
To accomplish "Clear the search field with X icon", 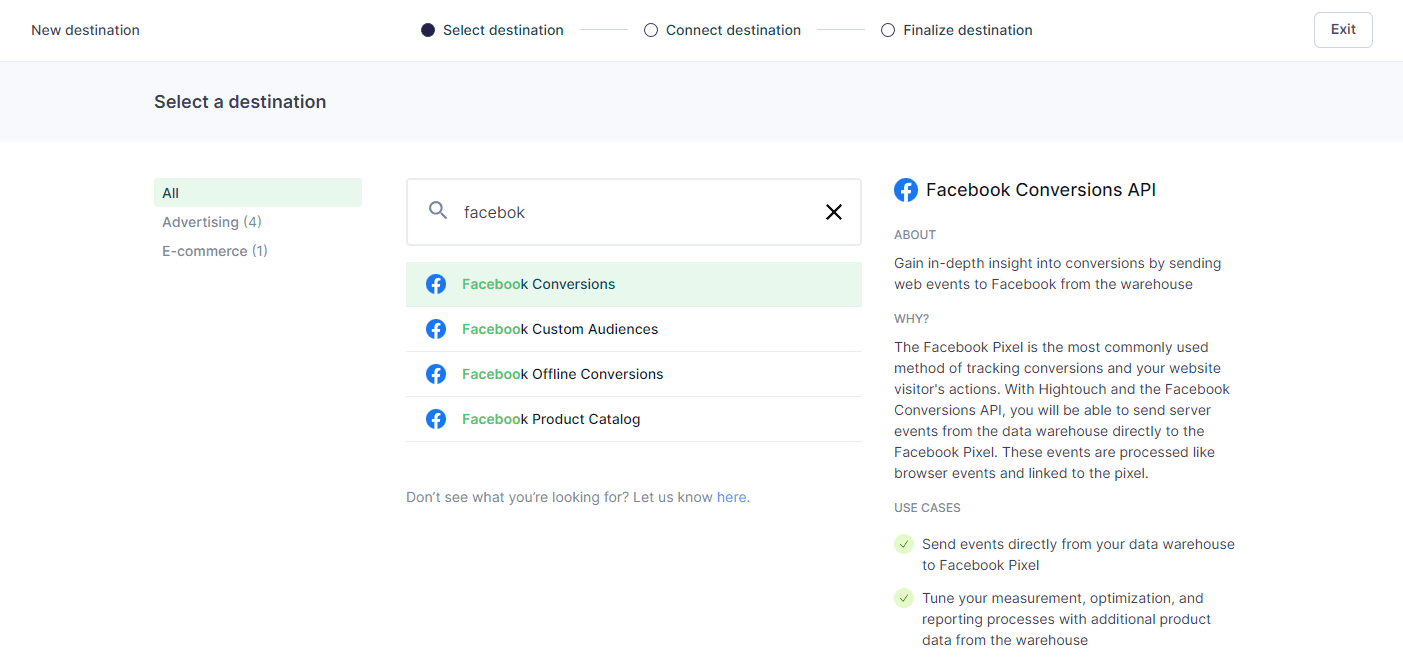I will tap(833, 212).
